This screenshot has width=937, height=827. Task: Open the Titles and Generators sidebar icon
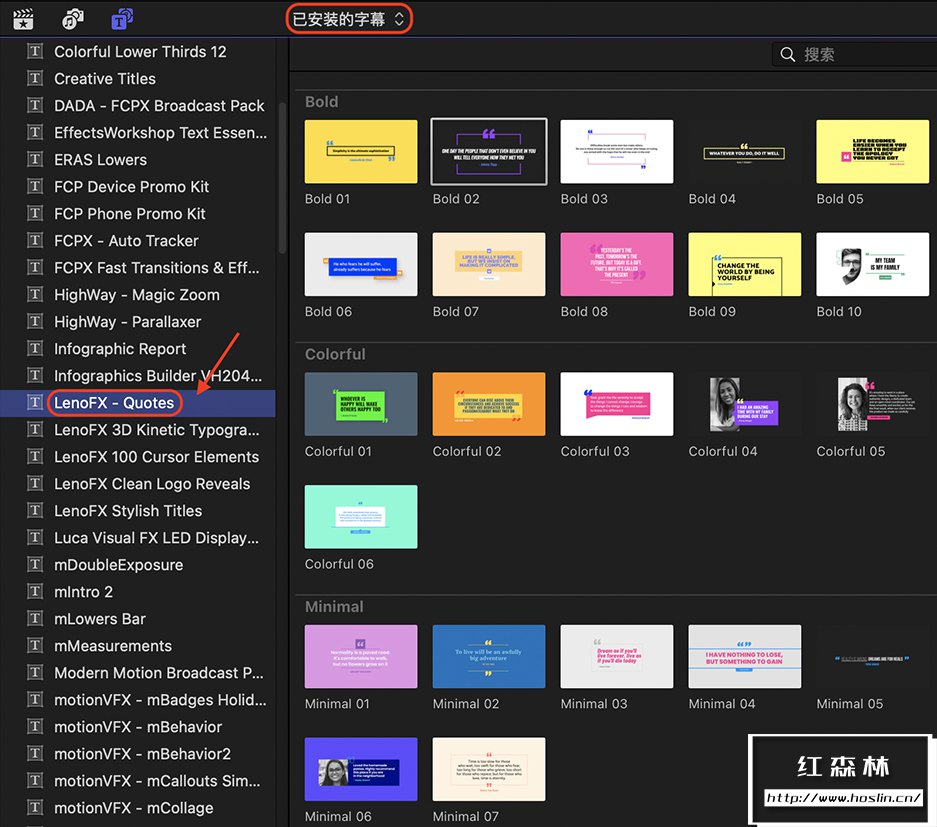(x=122, y=19)
